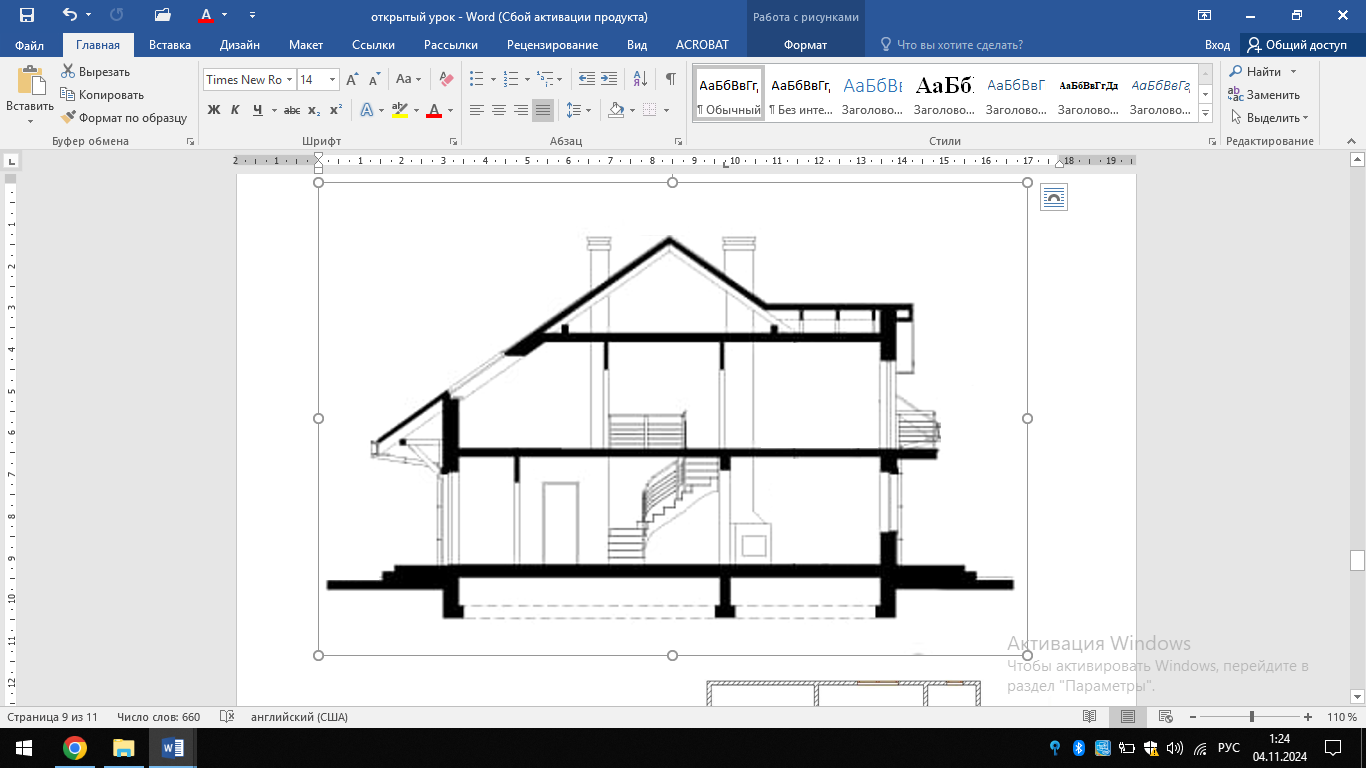1366x768 pixels.
Task: Click the Заменить button
Action: [x=1264, y=95]
